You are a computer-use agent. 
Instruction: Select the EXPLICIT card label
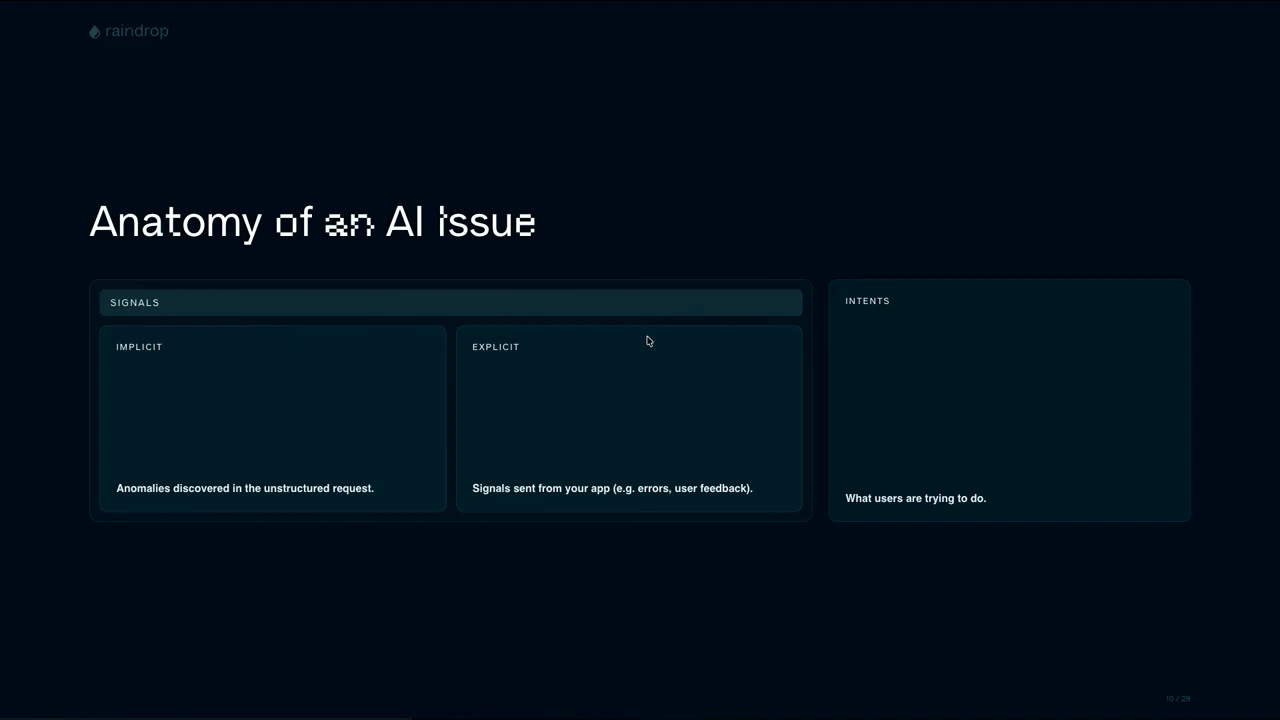tap(496, 347)
